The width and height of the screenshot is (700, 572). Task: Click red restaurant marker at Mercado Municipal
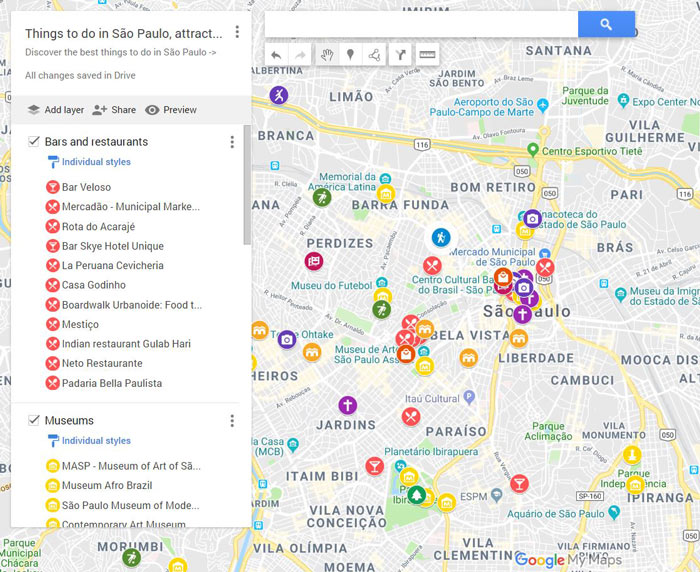[545, 267]
